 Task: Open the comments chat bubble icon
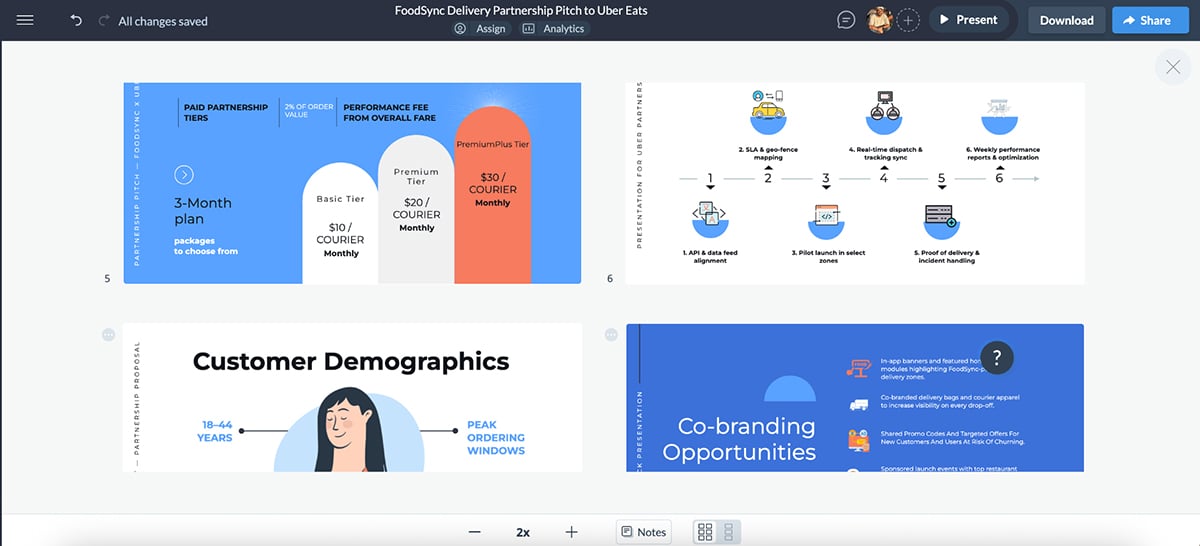[846, 20]
